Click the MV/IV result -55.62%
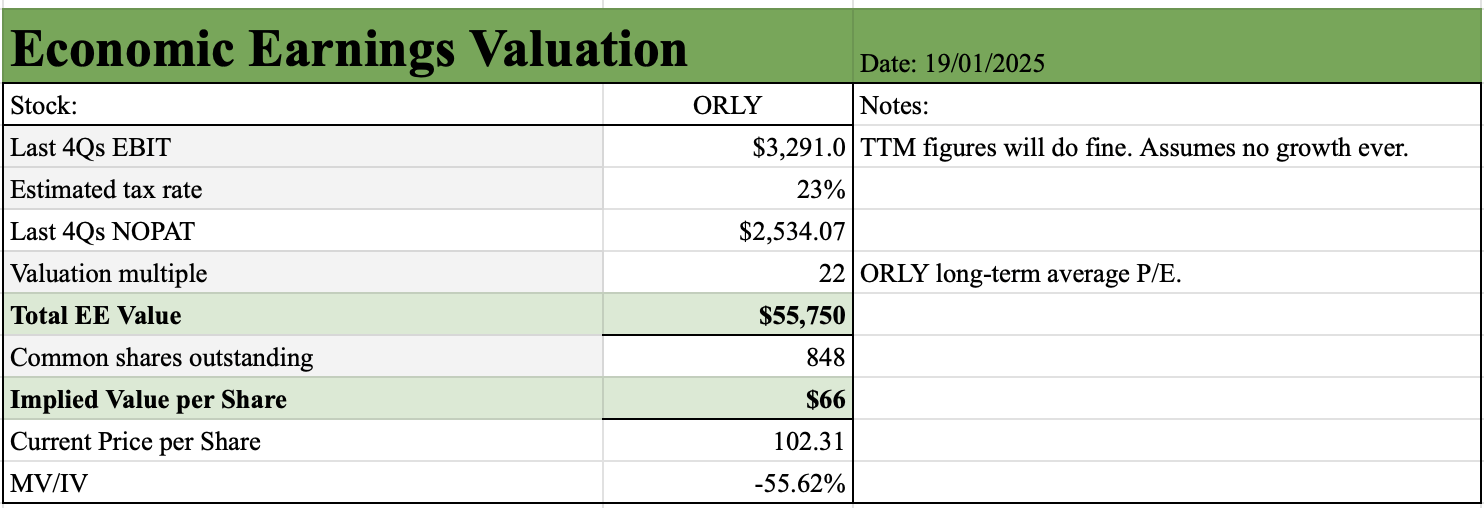Viewport: 1484px width, 508px height. coord(728,483)
